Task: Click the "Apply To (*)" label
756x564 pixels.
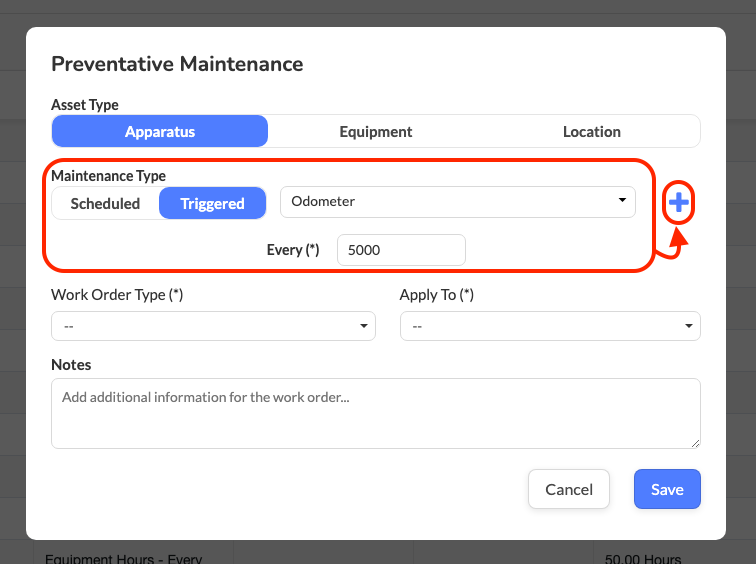Action: [x=436, y=295]
